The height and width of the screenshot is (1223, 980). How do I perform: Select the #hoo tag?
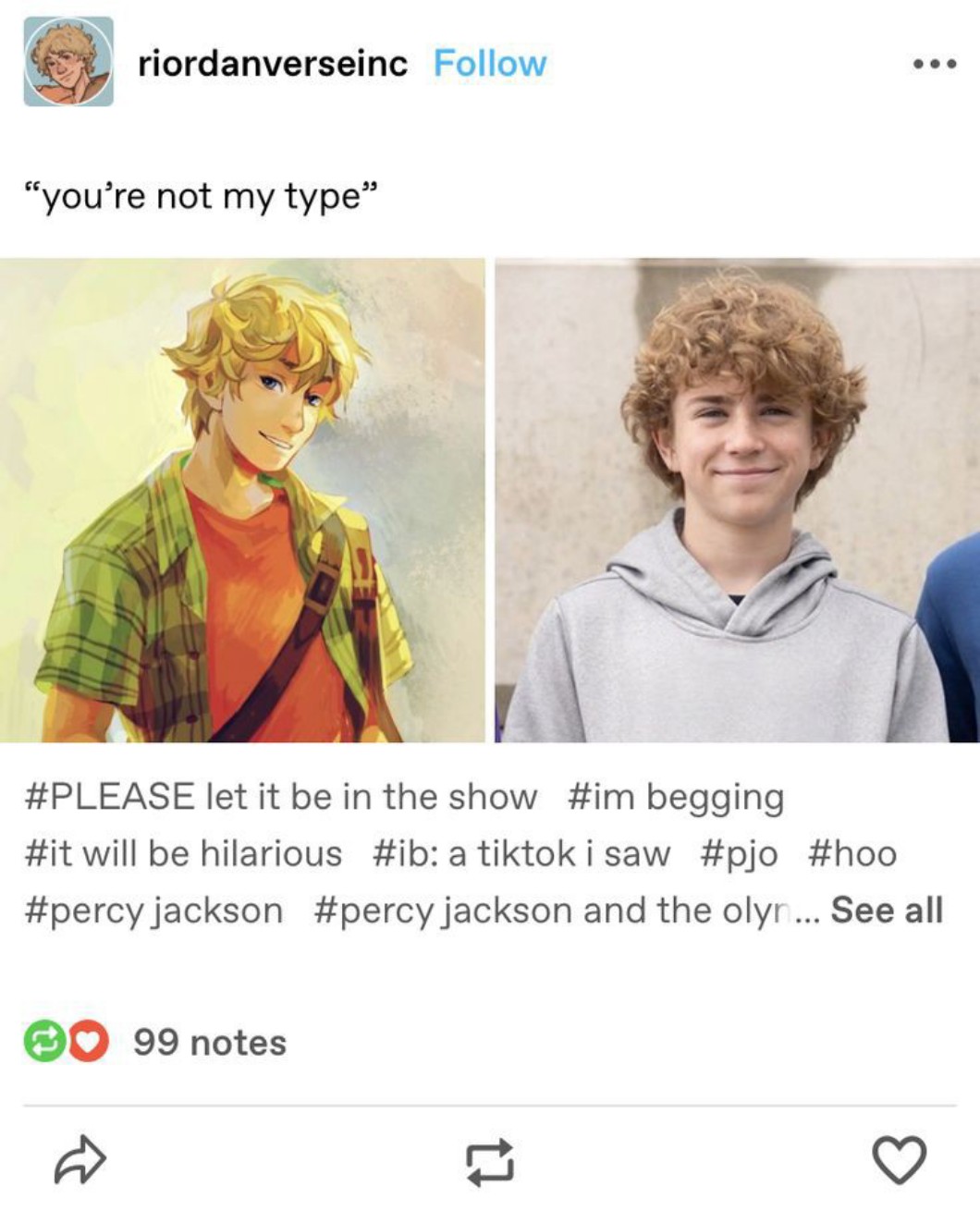click(x=852, y=853)
